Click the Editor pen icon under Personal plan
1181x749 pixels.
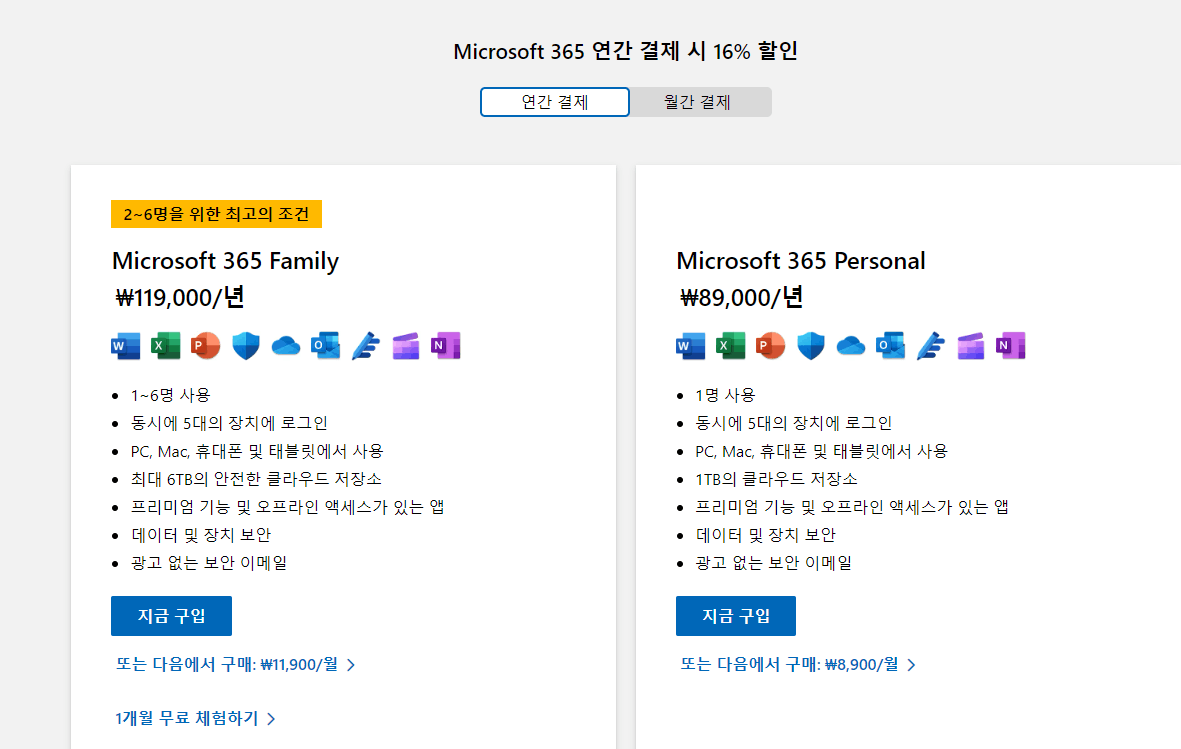pyautogui.click(x=930, y=346)
